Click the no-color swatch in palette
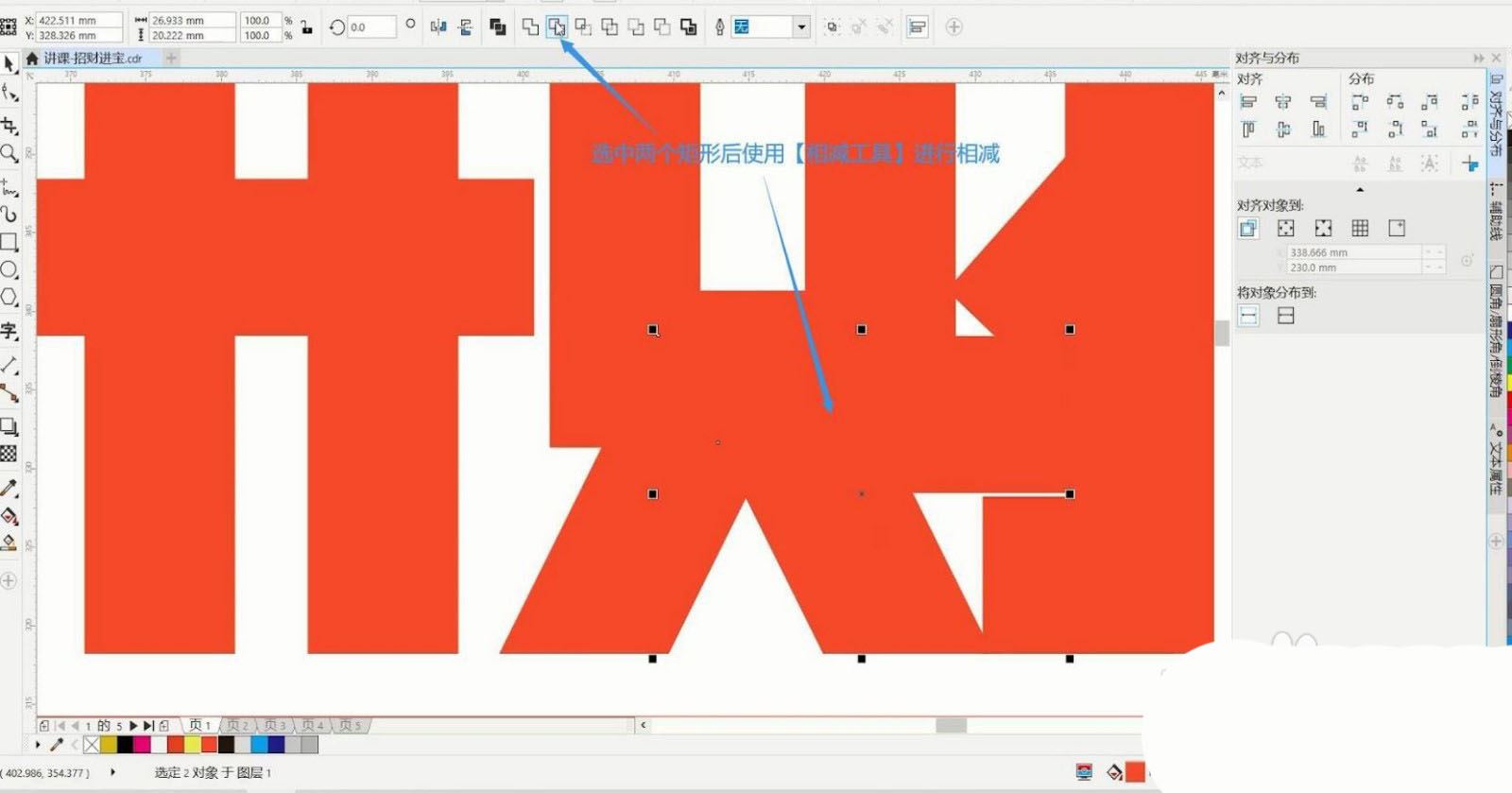The height and width of the screenshot is (793, 1512). [92, 745]
